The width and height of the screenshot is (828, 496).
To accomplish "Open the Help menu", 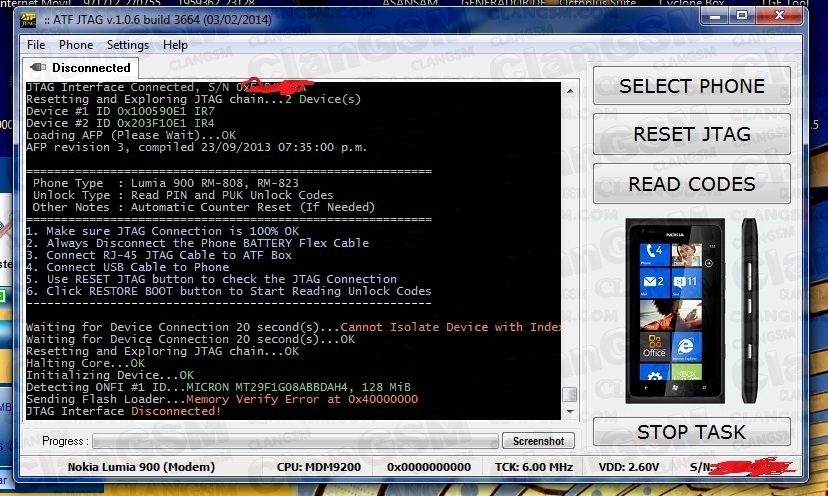I will tap(175, 45).
